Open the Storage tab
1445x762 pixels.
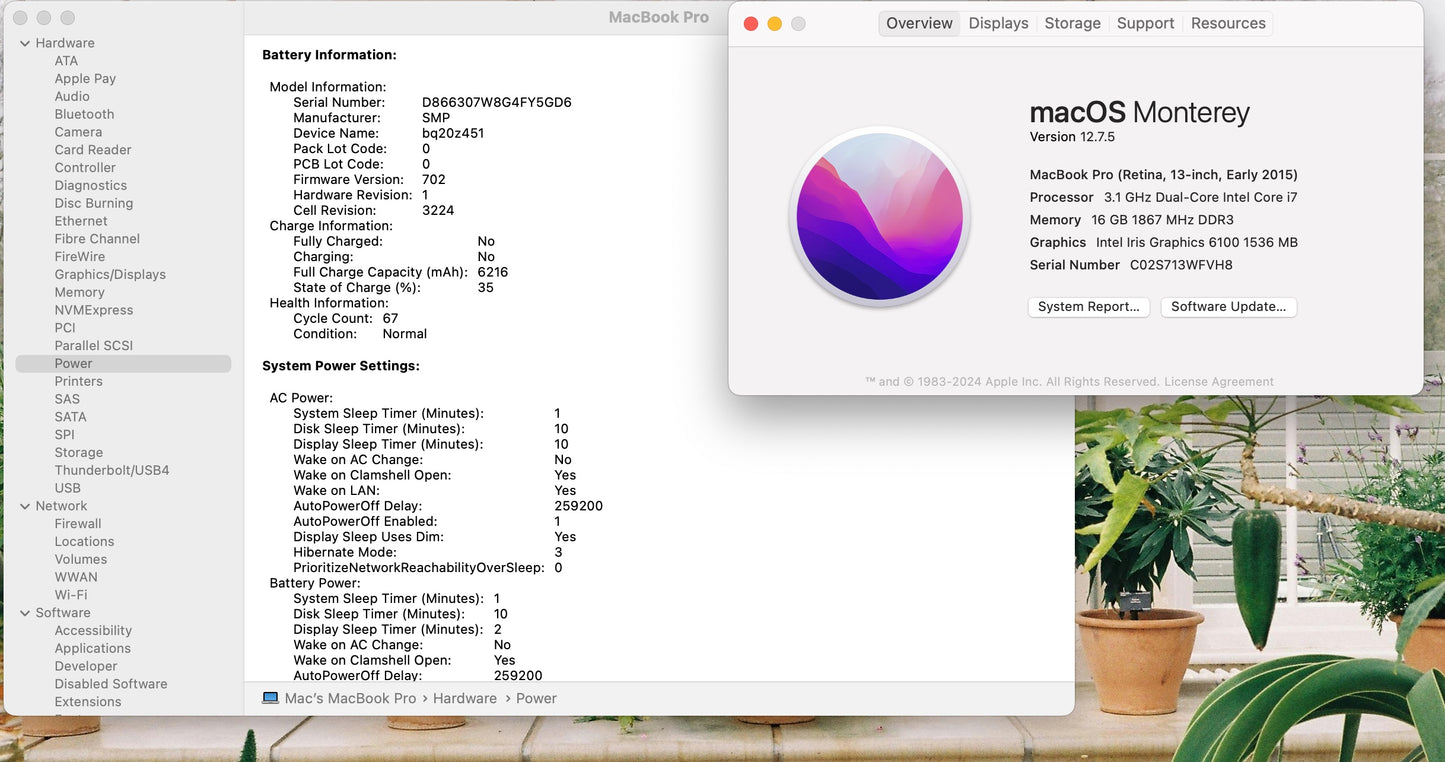[1072, 23]
